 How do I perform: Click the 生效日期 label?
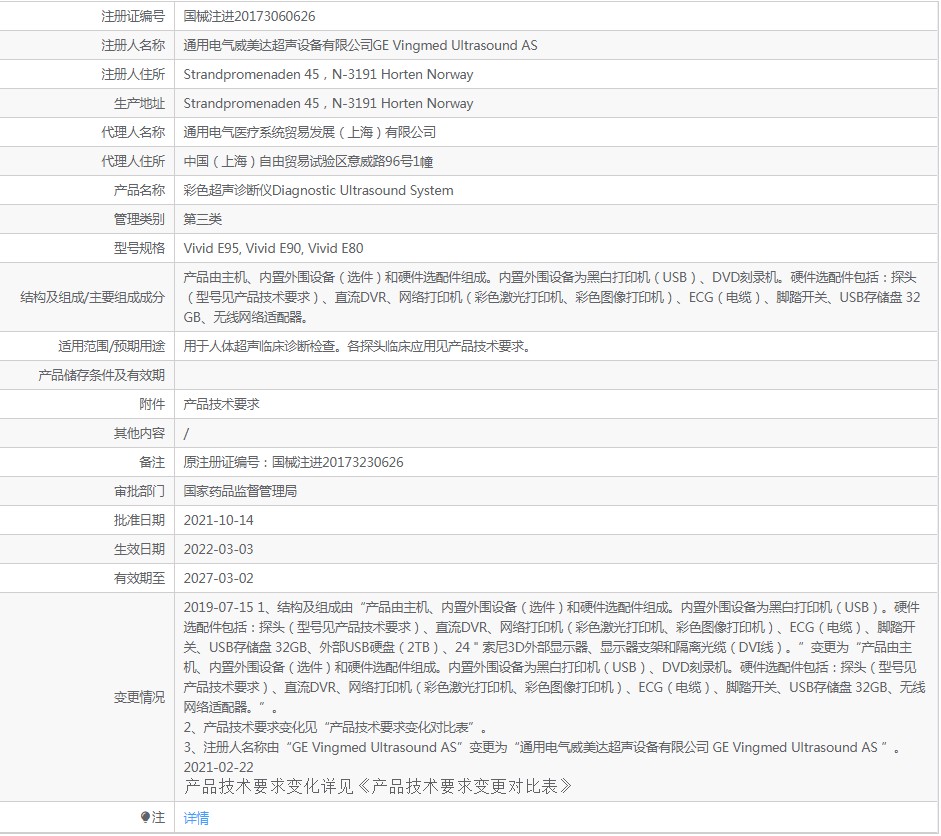coord(139,549)
